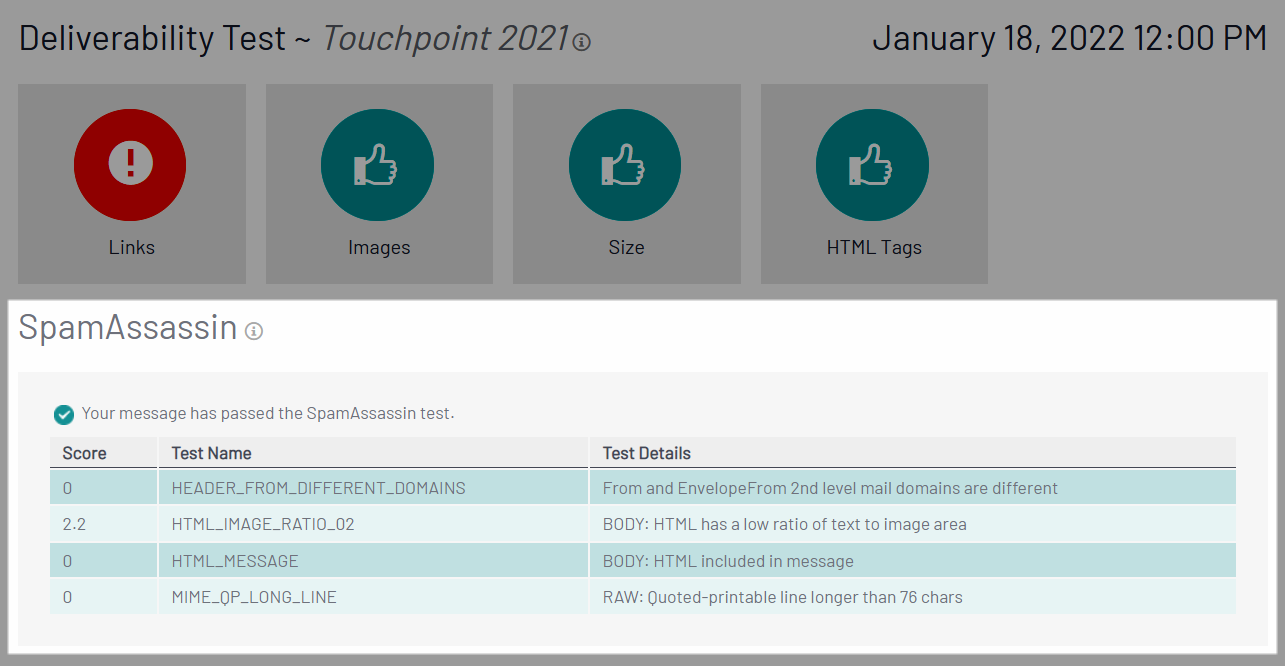Open the Images tile label
Viewport: 1285px width, 666px height.
(379, 247)
